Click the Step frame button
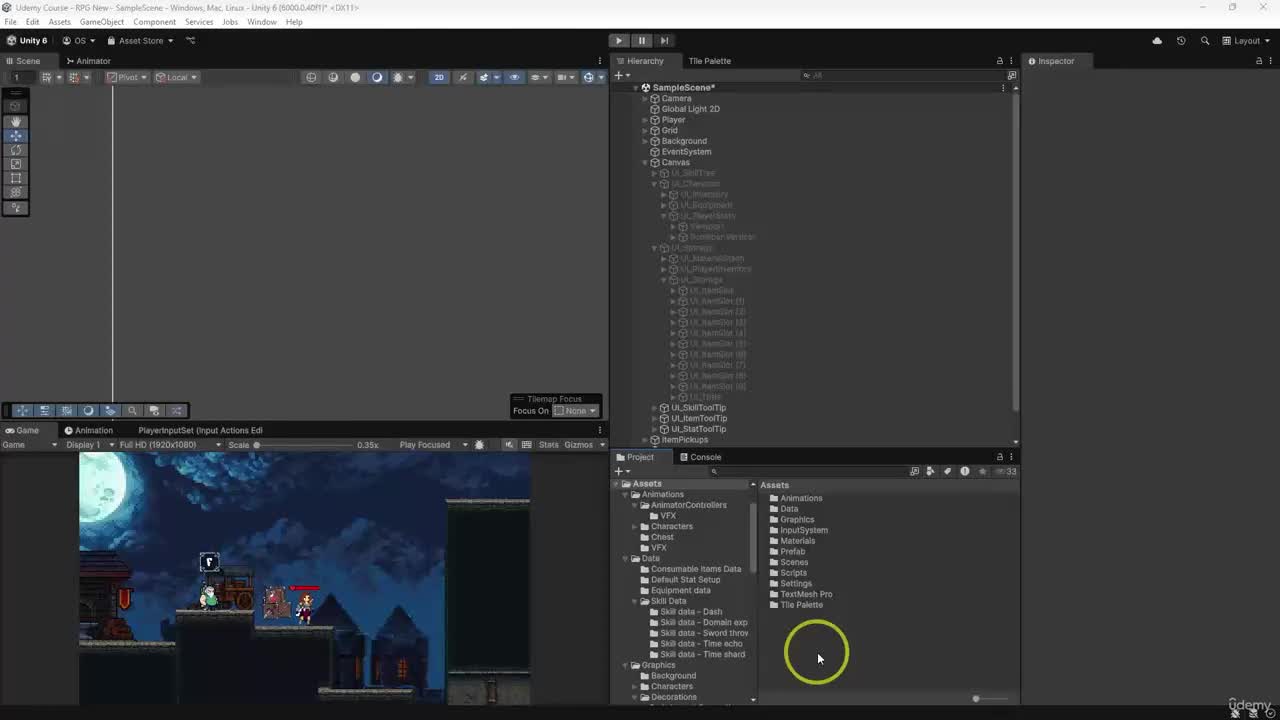The image size is (1280, 720). (x=664, y=40)
